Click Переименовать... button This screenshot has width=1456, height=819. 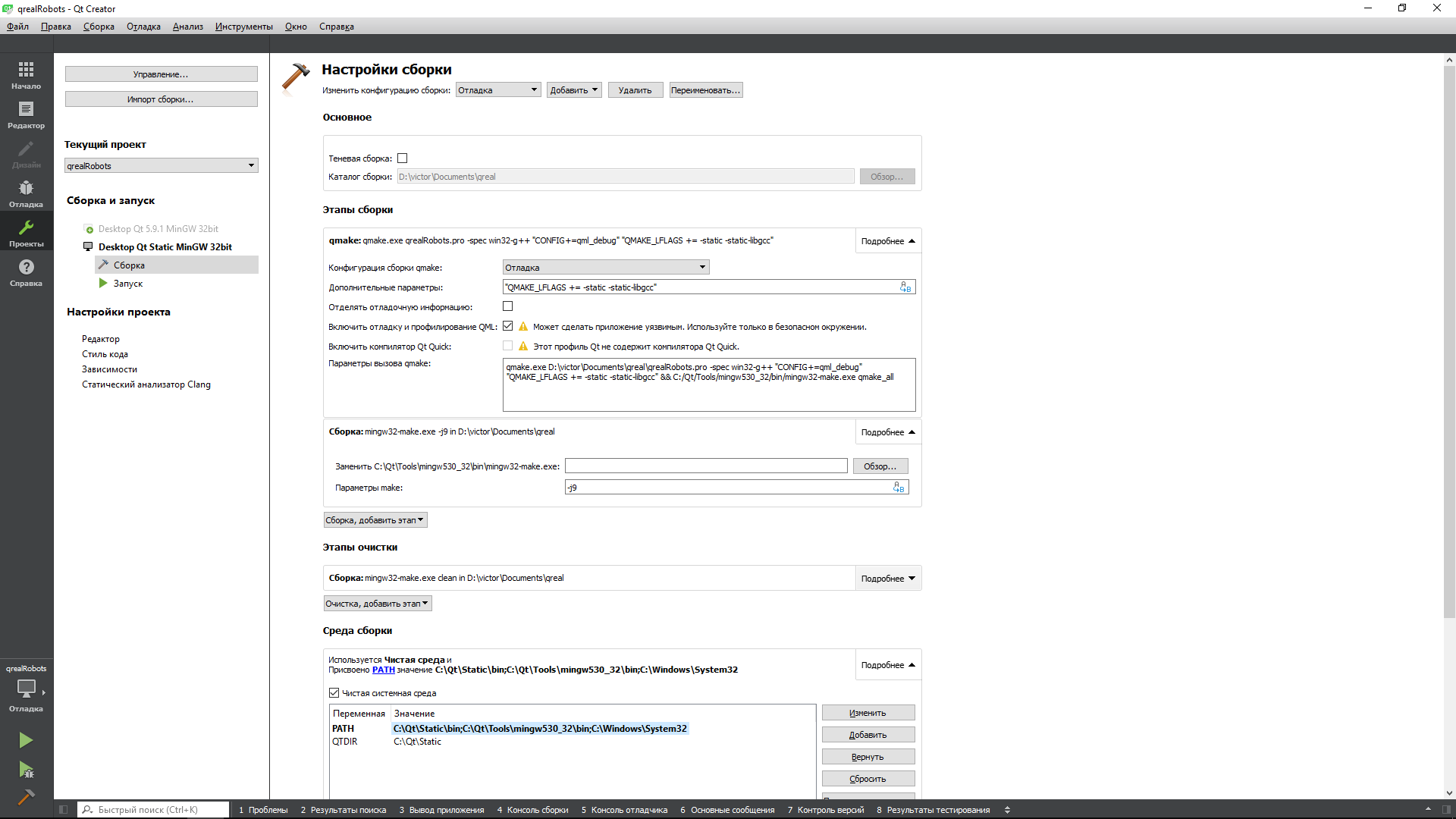point(706,90)
